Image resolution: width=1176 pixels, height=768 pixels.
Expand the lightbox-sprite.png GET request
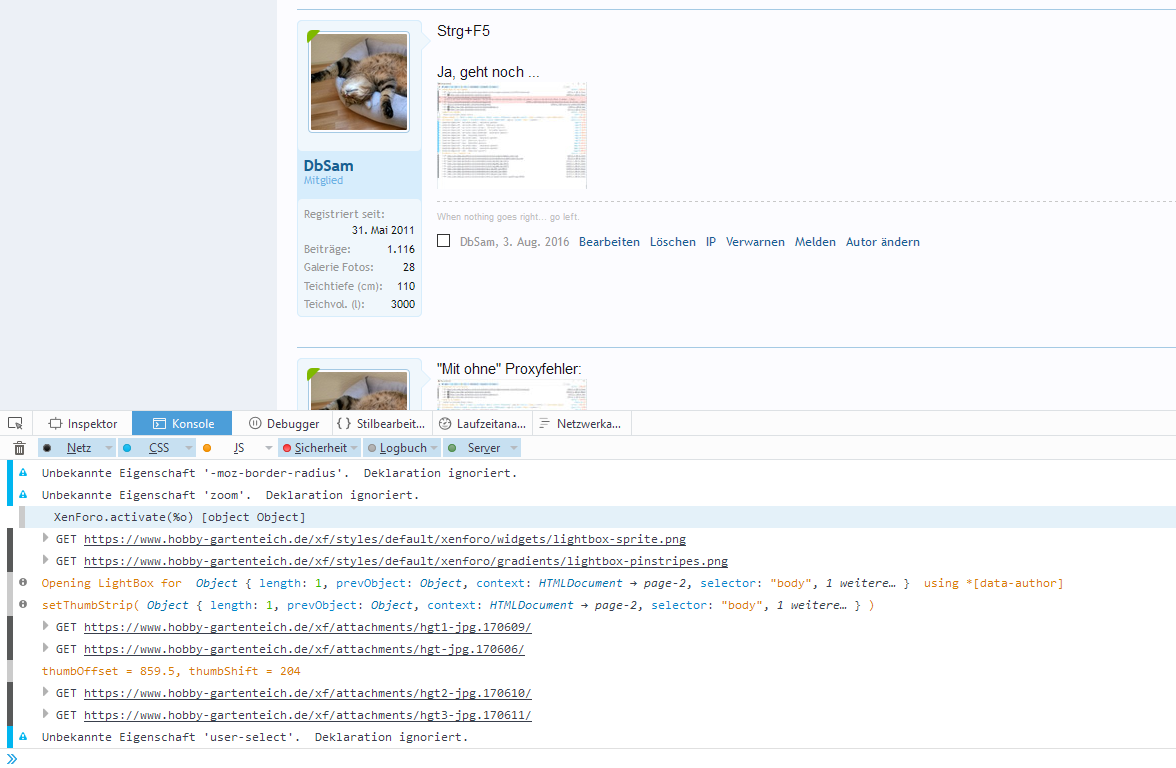(45, 538)
